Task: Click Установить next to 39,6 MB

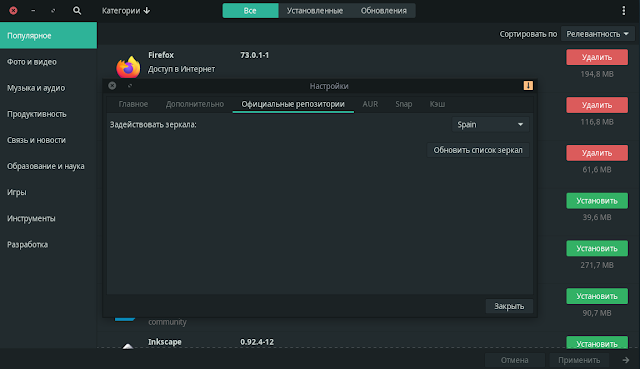Action: click(597, 200)
